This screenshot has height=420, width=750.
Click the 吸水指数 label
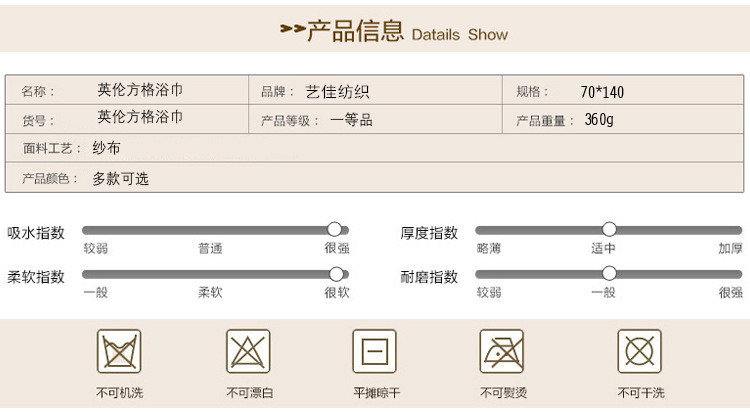point(36,233)
